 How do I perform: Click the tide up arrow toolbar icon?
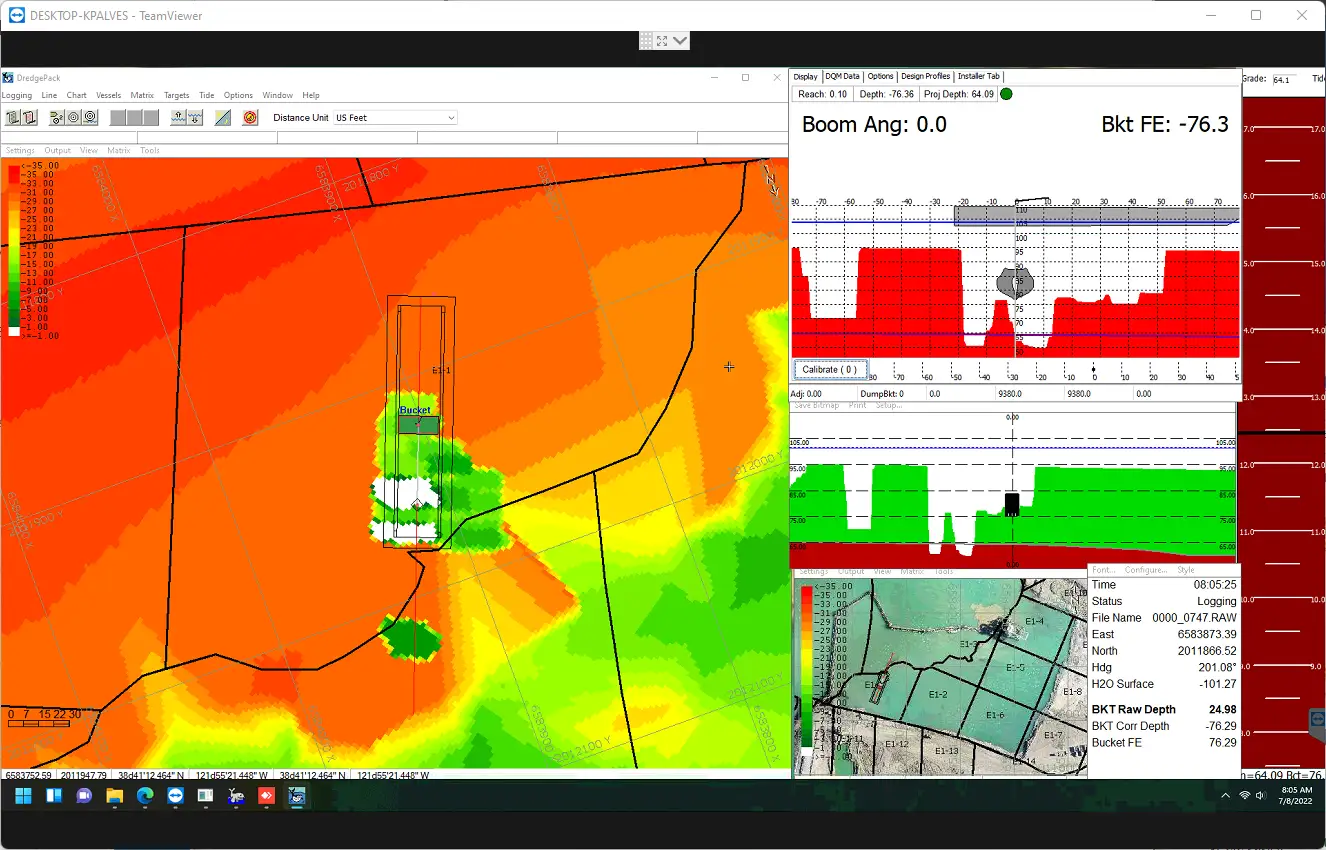coord(178,118)
